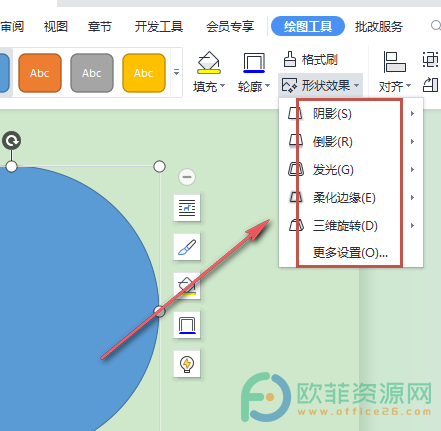The height and width of the screenshot is (431, 441).
Task: Click the 三维旋转 3D rotation icon
Action: pos(296,225)
